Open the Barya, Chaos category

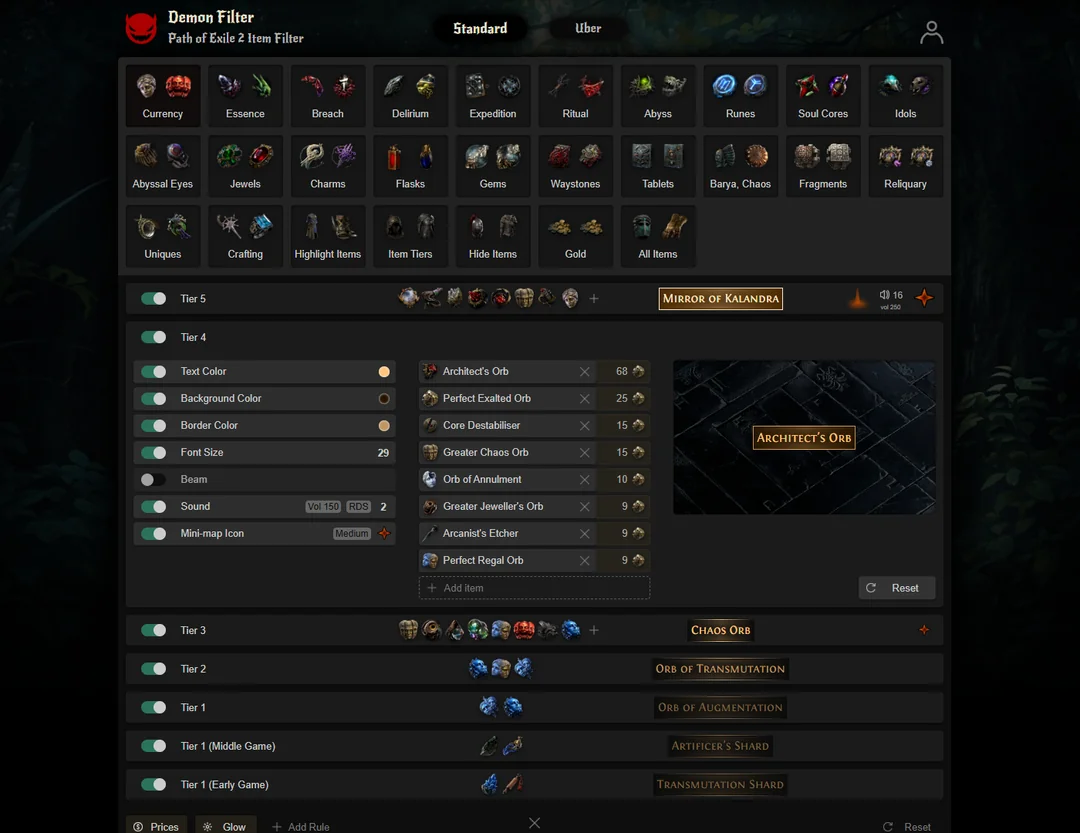click(740, 166)
